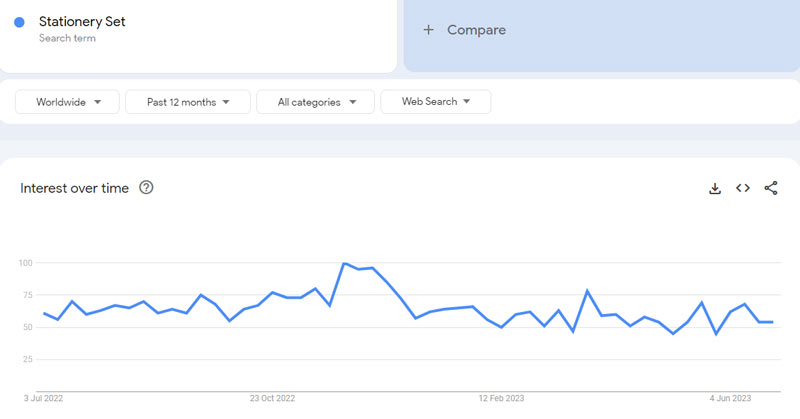Expand the All categories dropdown
The width and height of the screenshot is (800, 419).
pyautogui.click(x=315, y=102)
